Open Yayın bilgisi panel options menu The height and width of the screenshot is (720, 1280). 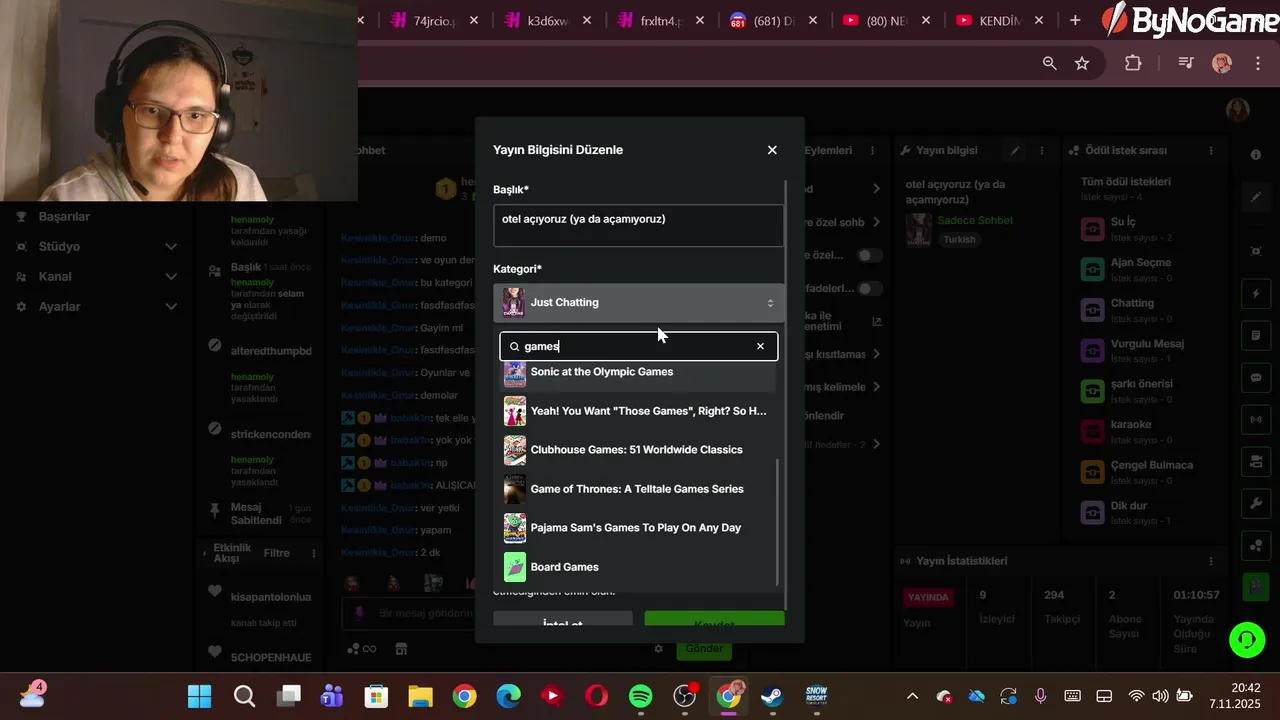point(1042,151)
